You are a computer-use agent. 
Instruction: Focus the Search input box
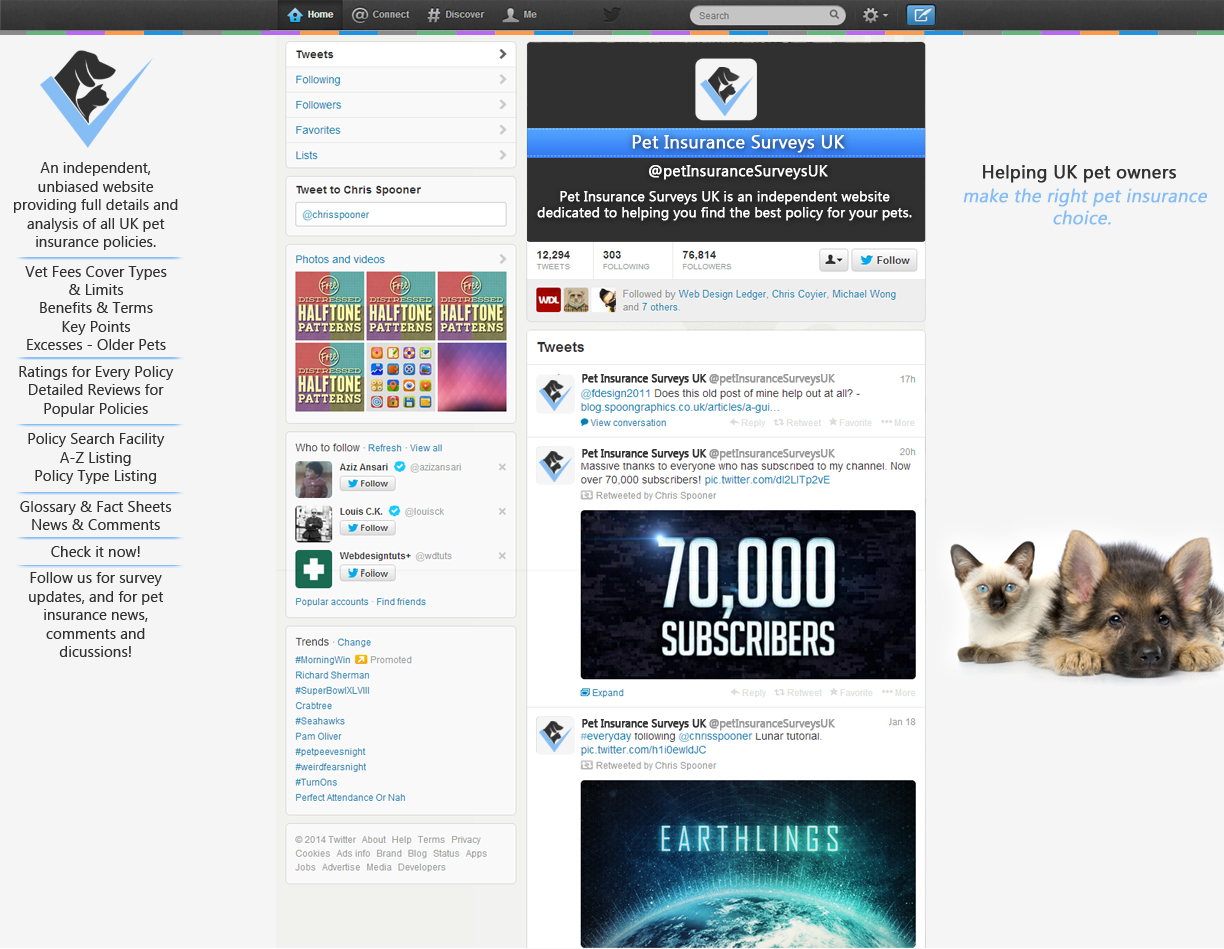pos(767,15)
